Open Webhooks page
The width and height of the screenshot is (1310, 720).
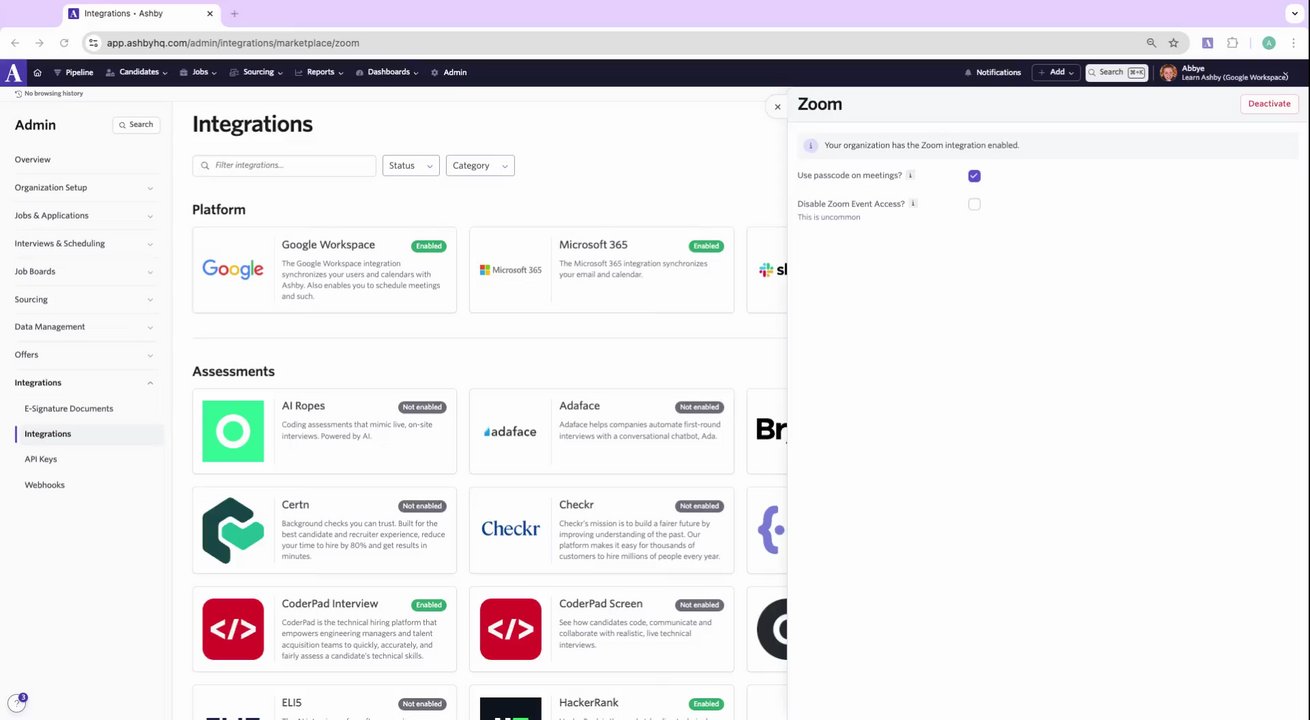pyautogui.click(x=45, y=485)
